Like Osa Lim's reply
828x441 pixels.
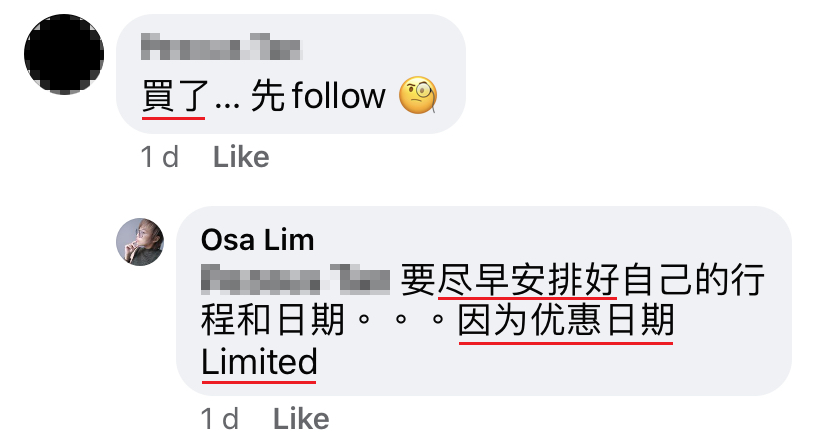point(301,419)
